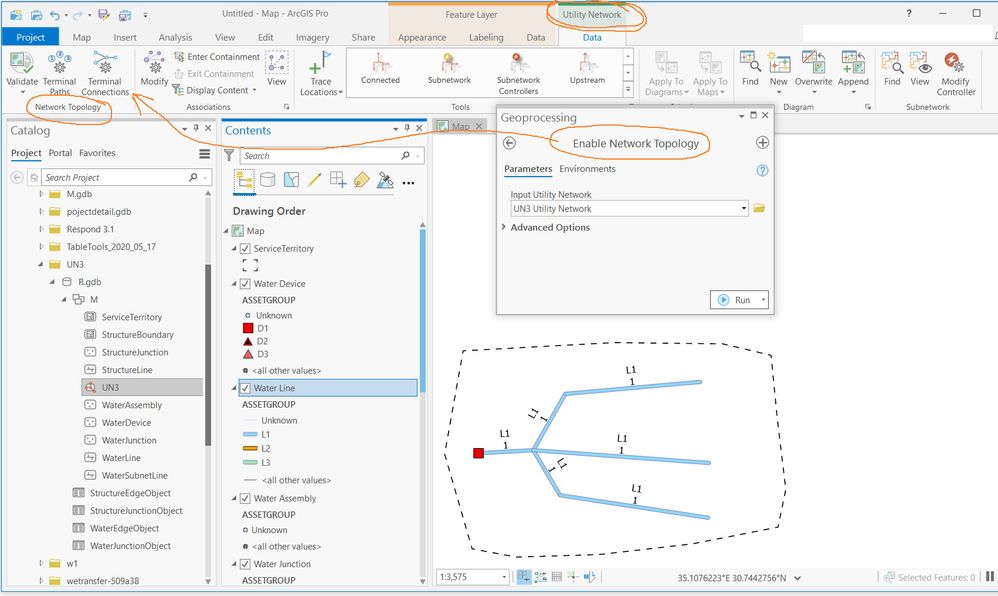Select Upstream trace tool
998x596 pixels.
(587, 69)
